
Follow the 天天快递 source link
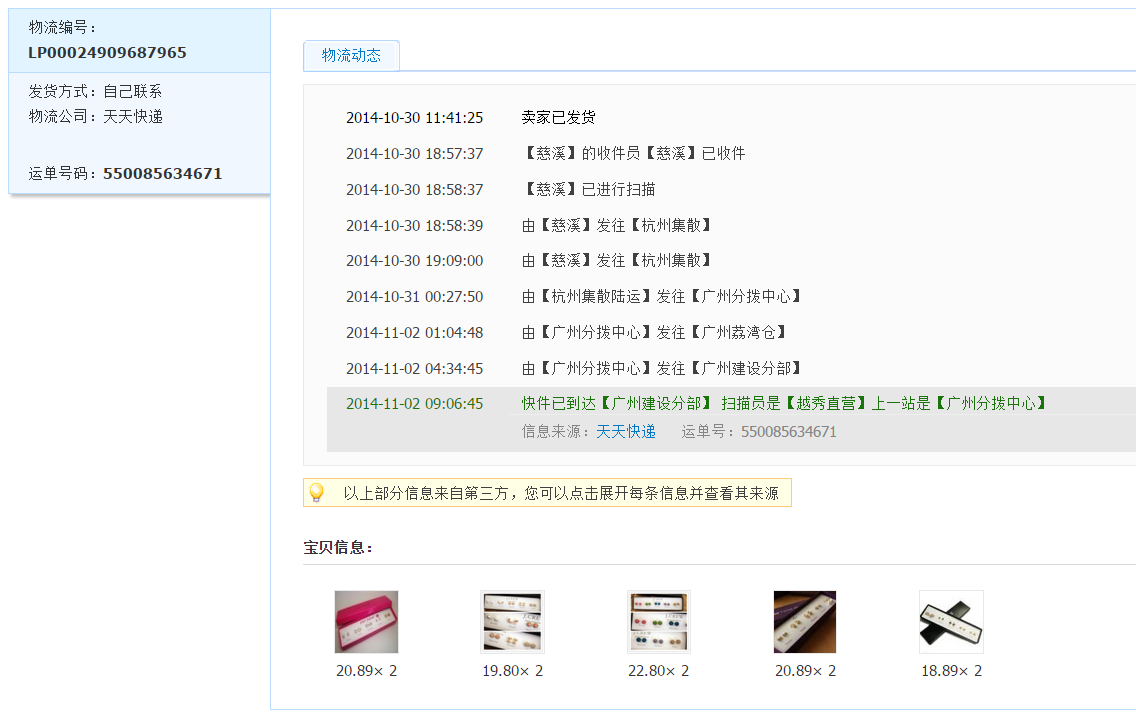tap(626, 432)
